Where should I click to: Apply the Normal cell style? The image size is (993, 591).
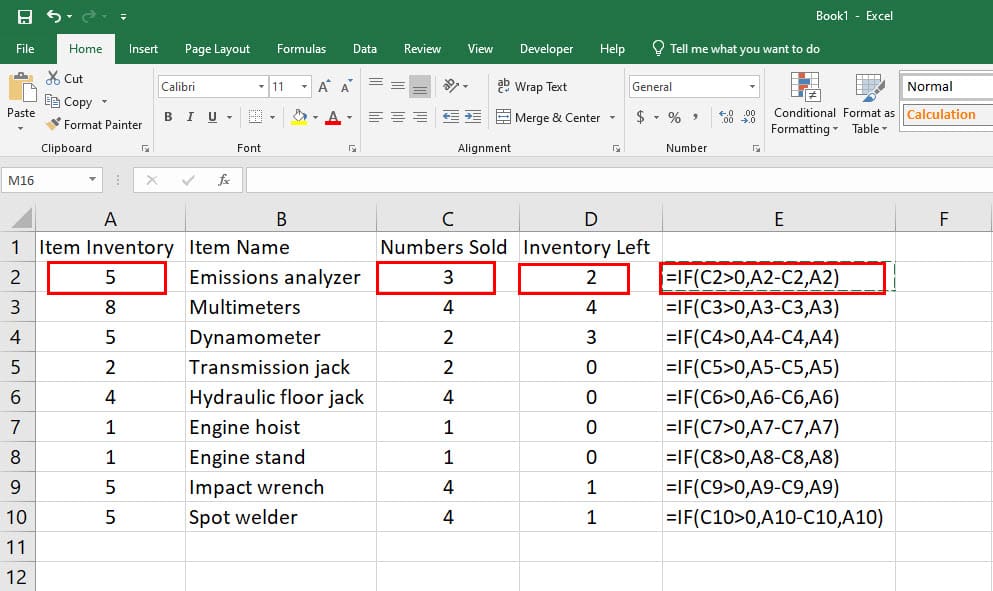[947, 87]
